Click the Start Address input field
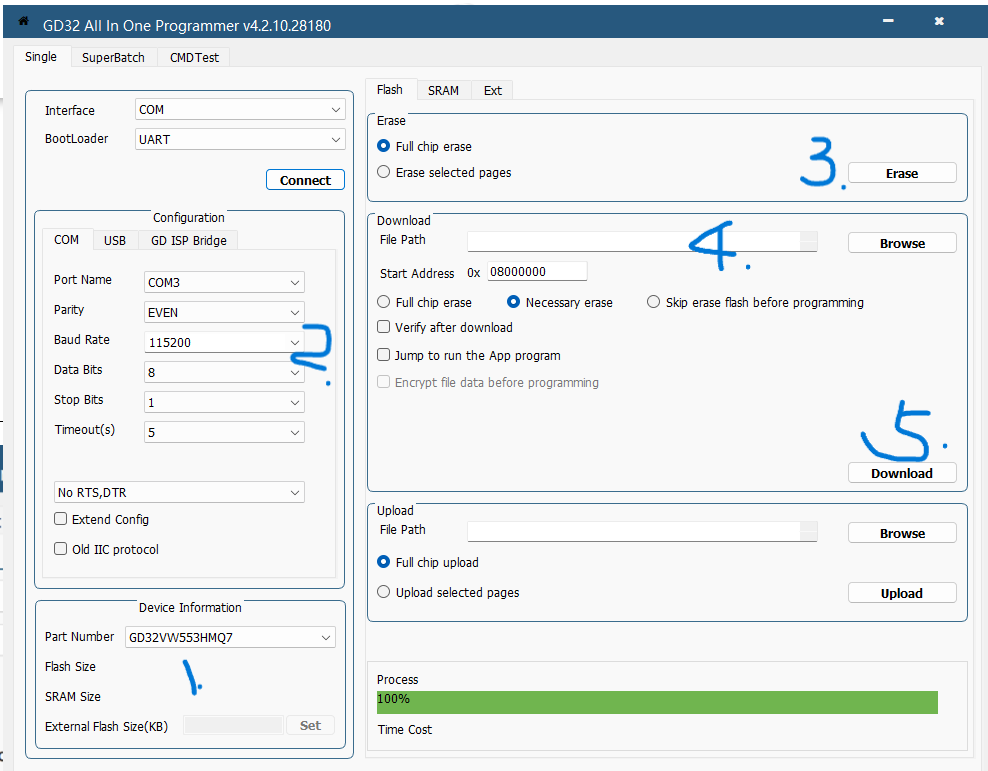This screenshot has width=988, height=771. (537, 272)
